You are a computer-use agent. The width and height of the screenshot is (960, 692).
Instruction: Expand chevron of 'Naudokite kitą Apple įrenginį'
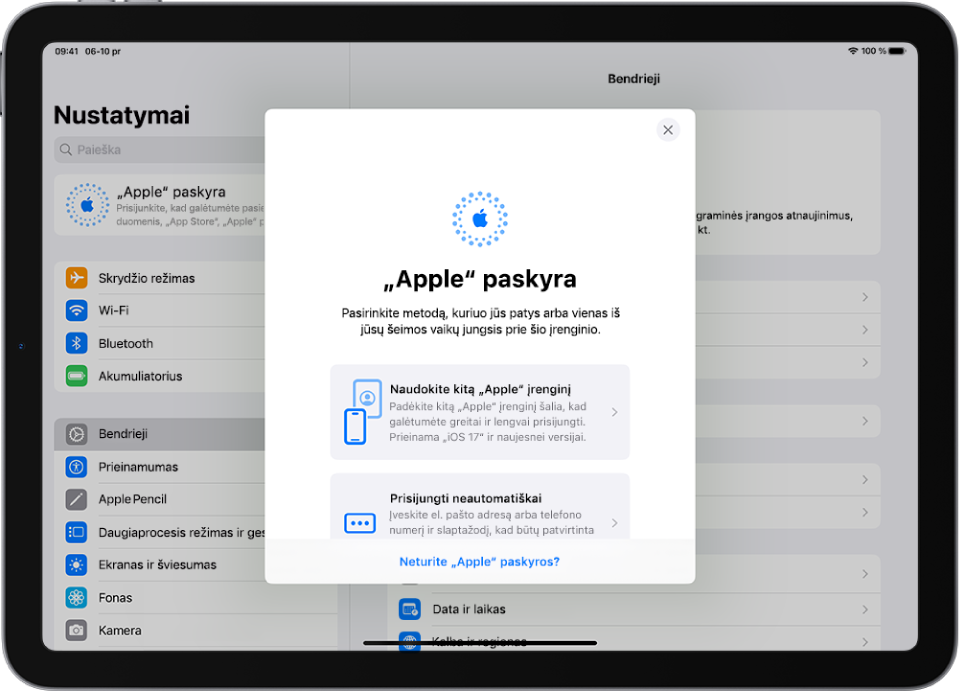(614, 412)
